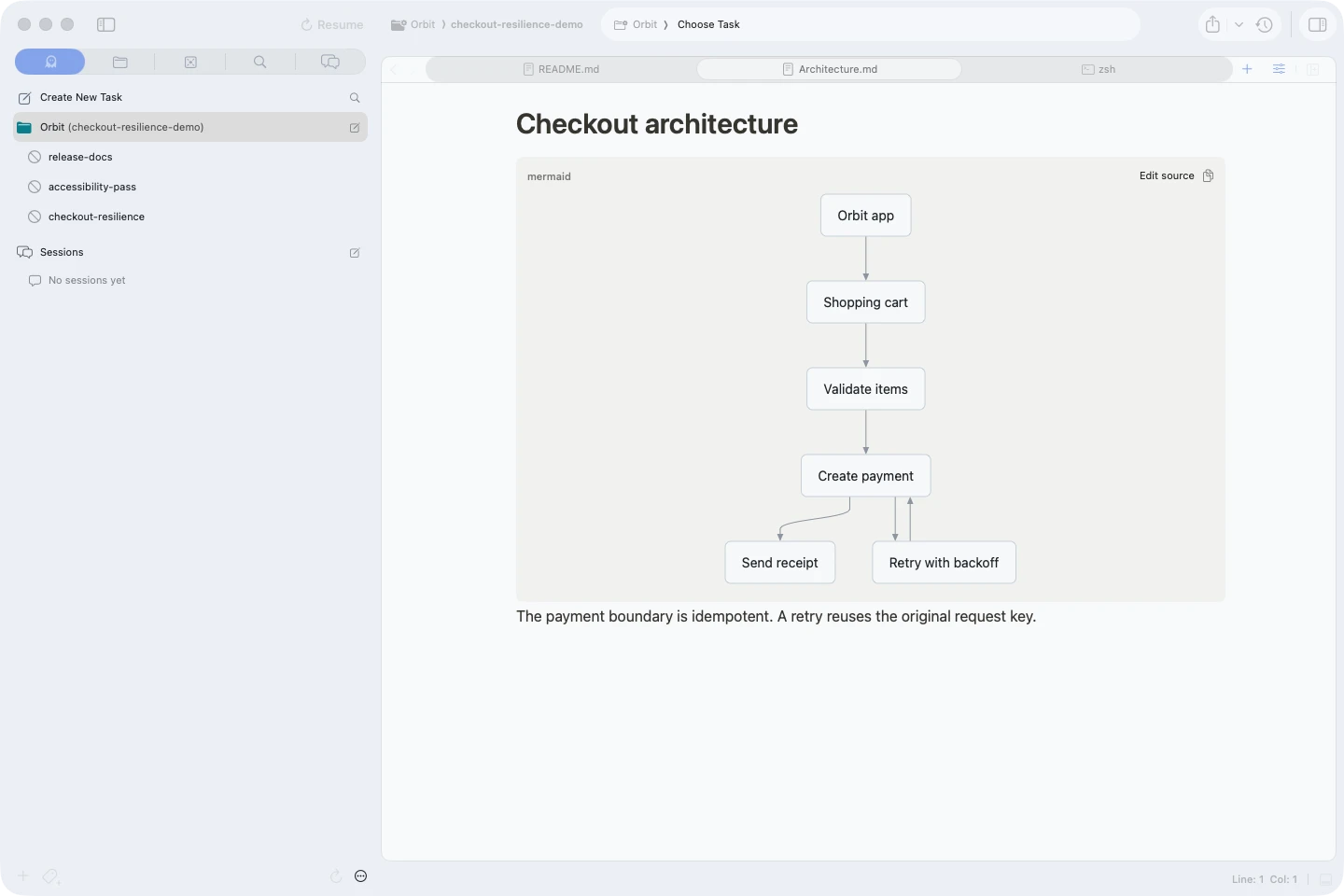Click the 'Retry with backoff' diagram node
This screenshot has width=1344, height=896.
(x=944, y=563)
